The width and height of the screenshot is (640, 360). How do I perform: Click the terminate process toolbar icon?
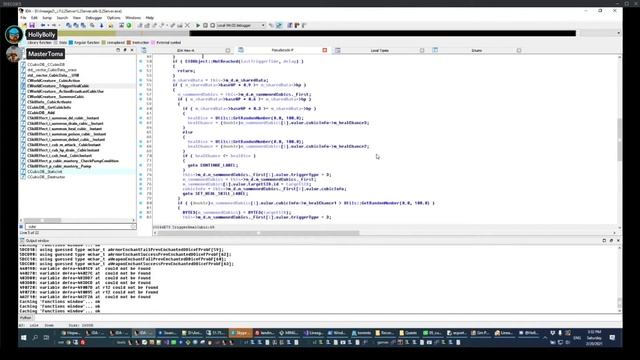[212, 25]
